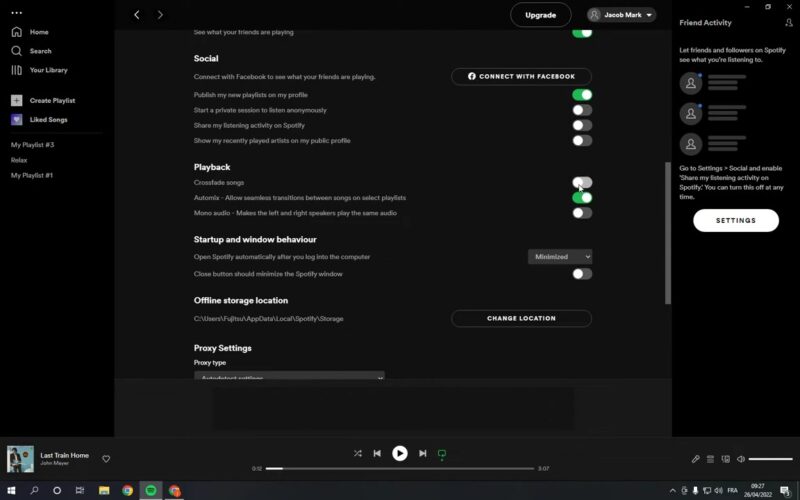Open the Proxy type dropdown
The image size is (800, 500).
tap(289, 376)
